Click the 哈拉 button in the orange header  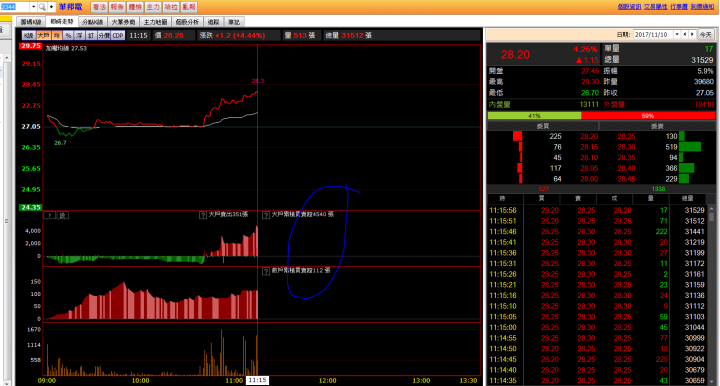pyautogui.click(x=171, y=7)
